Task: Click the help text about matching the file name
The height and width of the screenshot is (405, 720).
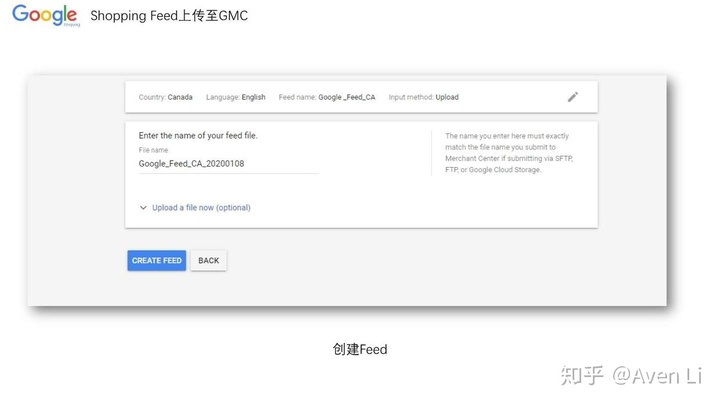Action: tap(509, 153)
